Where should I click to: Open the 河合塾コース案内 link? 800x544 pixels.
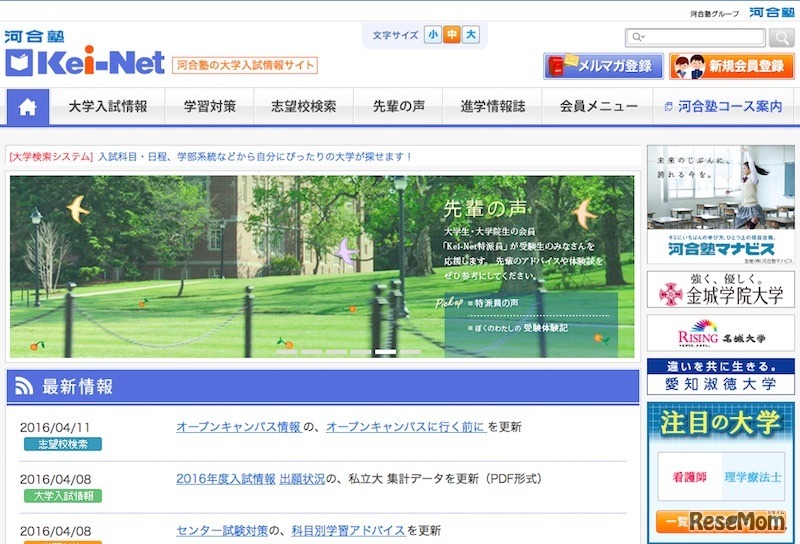pos(723,107)
